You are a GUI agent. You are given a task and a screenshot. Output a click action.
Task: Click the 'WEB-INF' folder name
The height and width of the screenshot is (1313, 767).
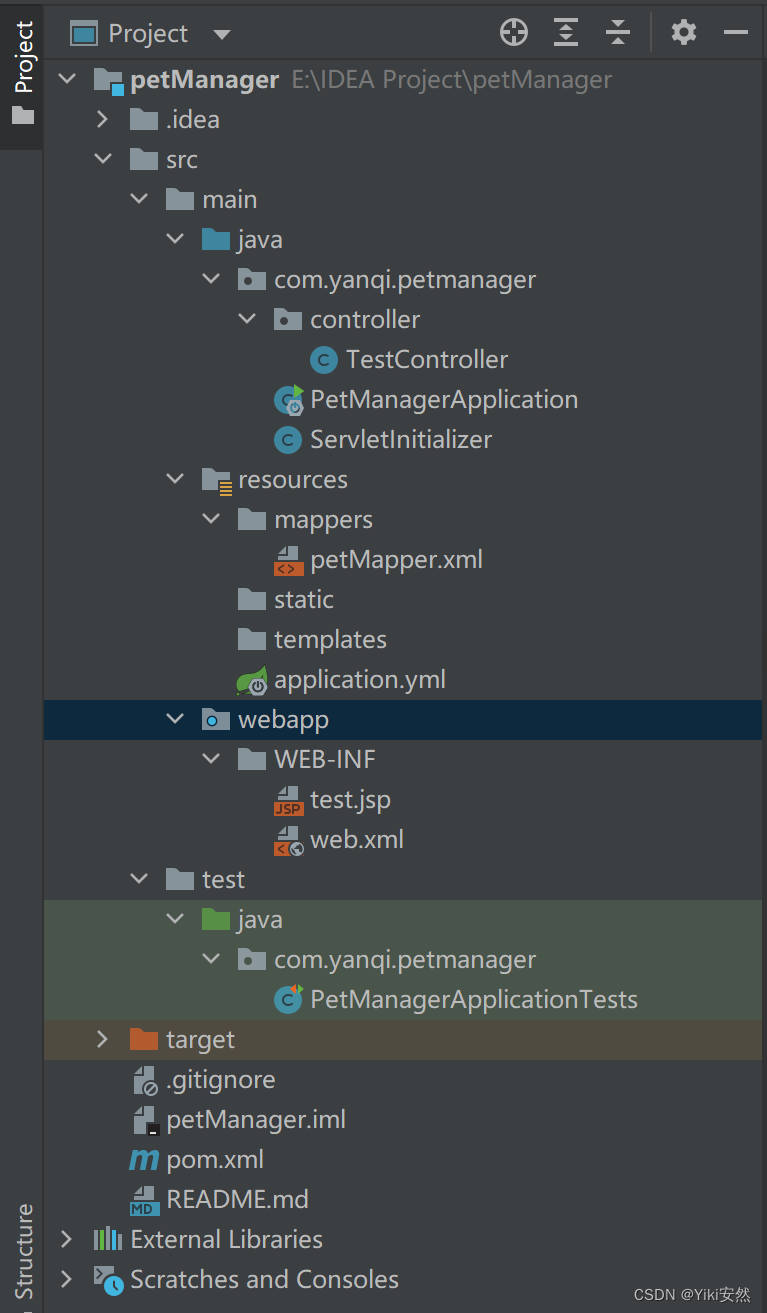coord(325,759)
